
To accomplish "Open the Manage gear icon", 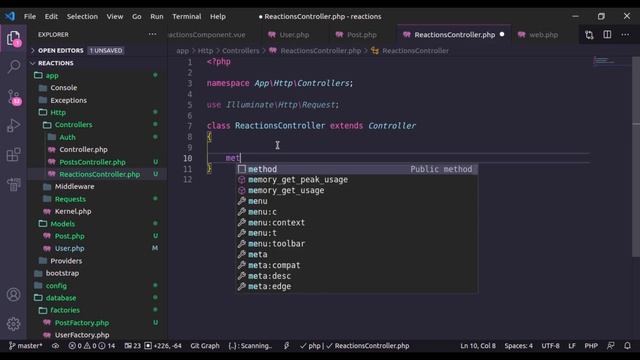I will pos(13,324).
